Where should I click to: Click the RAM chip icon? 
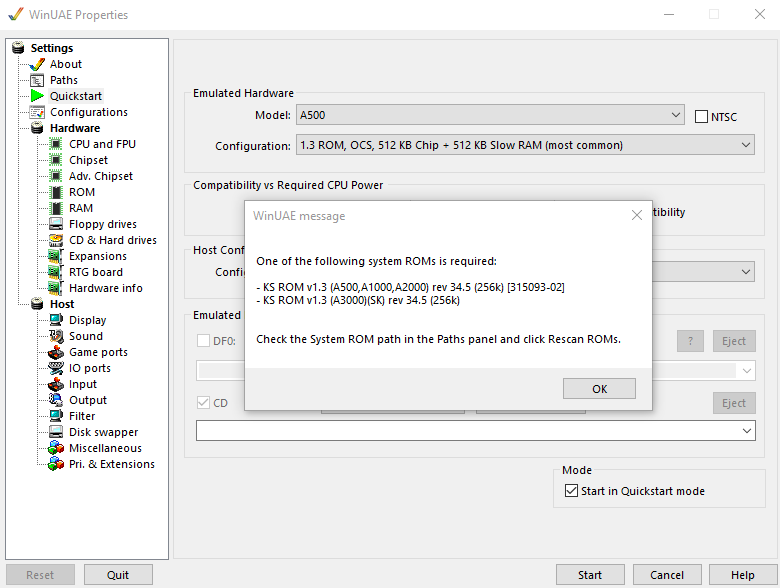pos(57,208)
